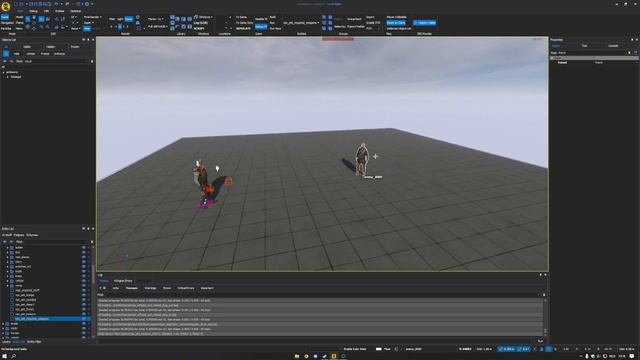The height and width of the screenshot is (360, 640).
Task: Collapse the Entity section in Properties
Action: [x=552, y=58]
